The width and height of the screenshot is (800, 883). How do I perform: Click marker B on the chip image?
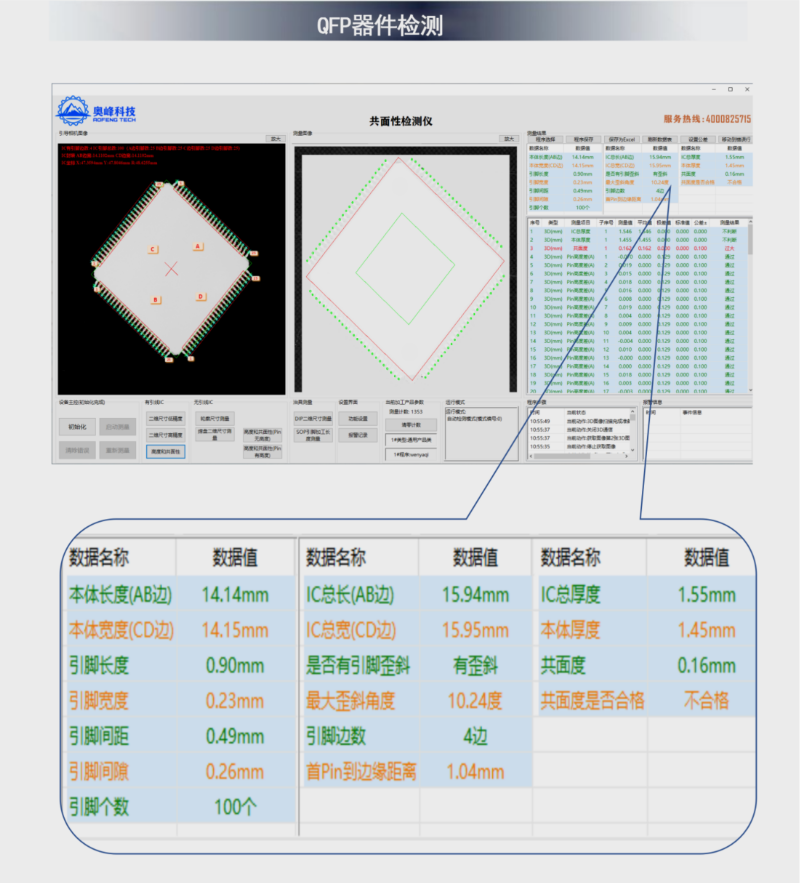click(155, 299)
